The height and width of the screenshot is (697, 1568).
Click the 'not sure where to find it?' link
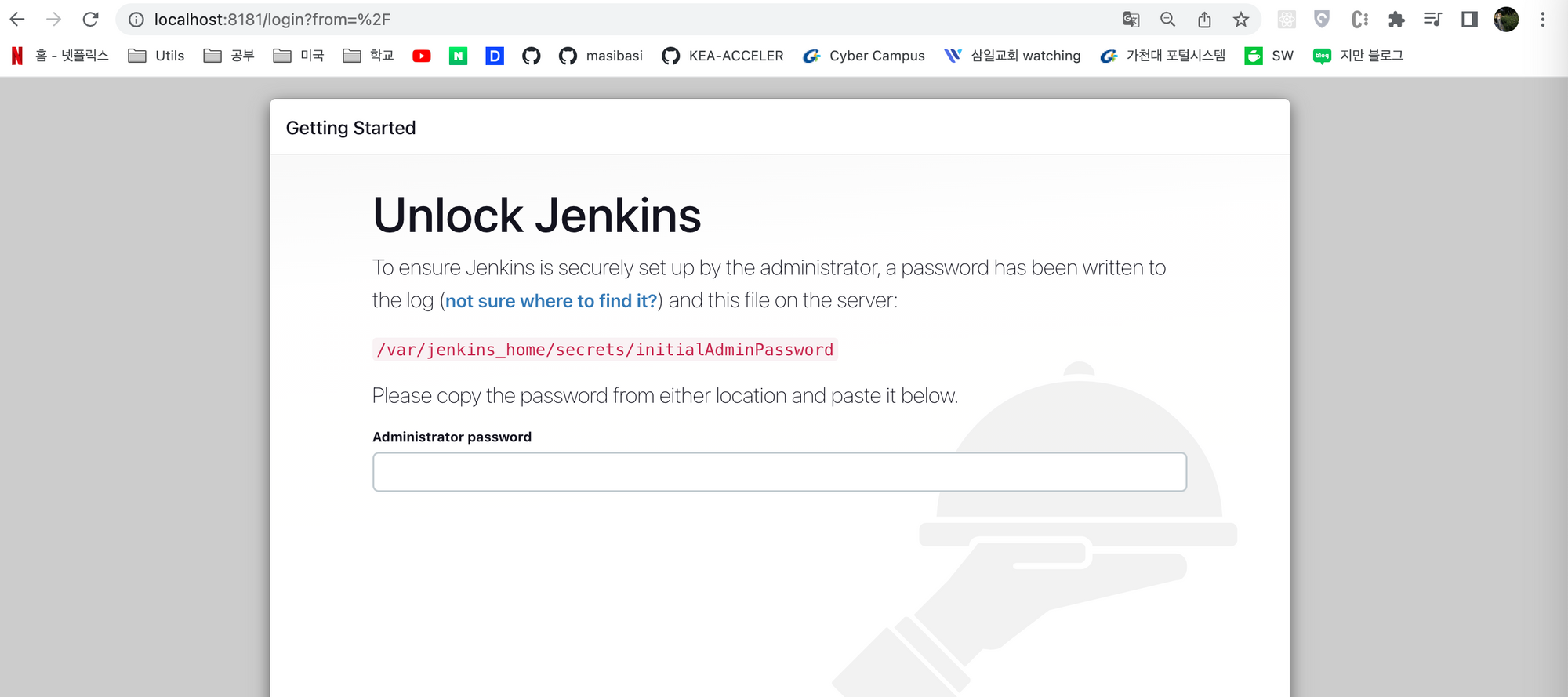click(551, 301)
